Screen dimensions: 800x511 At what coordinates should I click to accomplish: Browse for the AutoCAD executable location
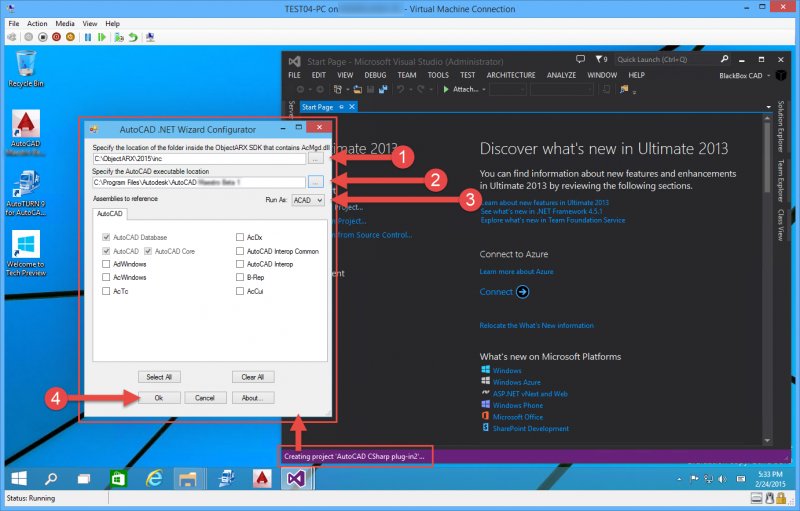(x=316, y=182)
